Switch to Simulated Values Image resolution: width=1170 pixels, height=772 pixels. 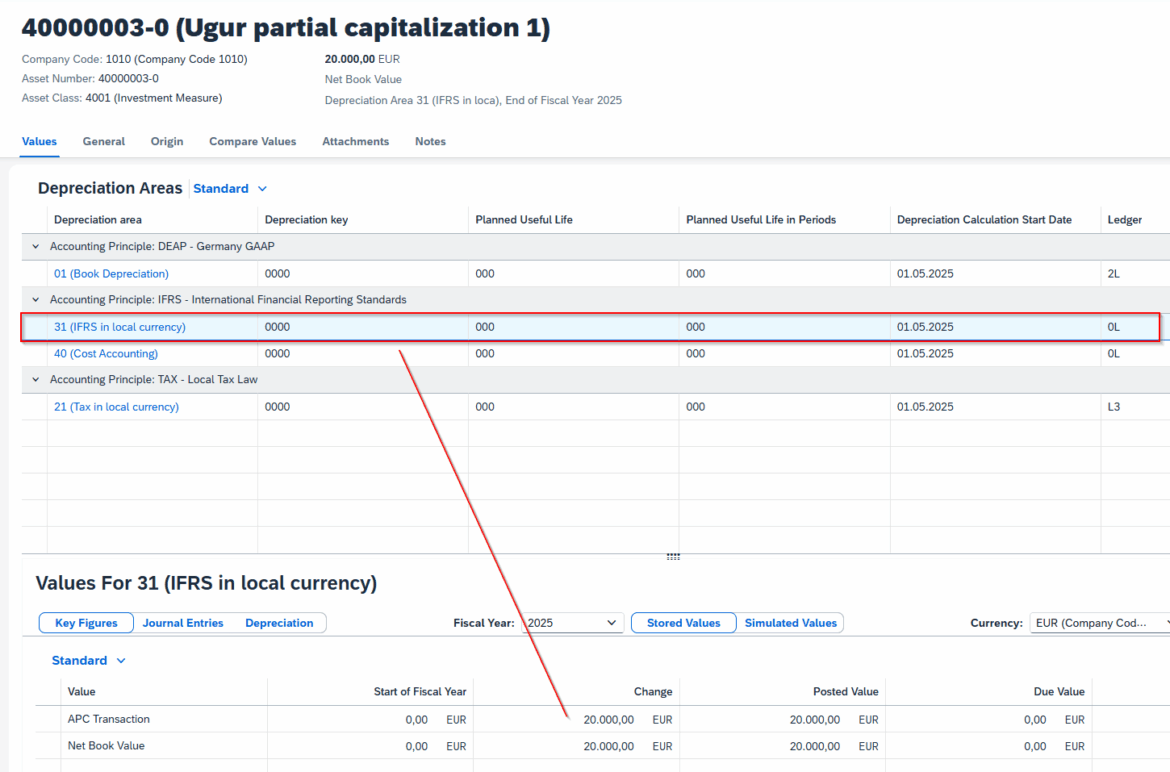click(x=791, y=622)
